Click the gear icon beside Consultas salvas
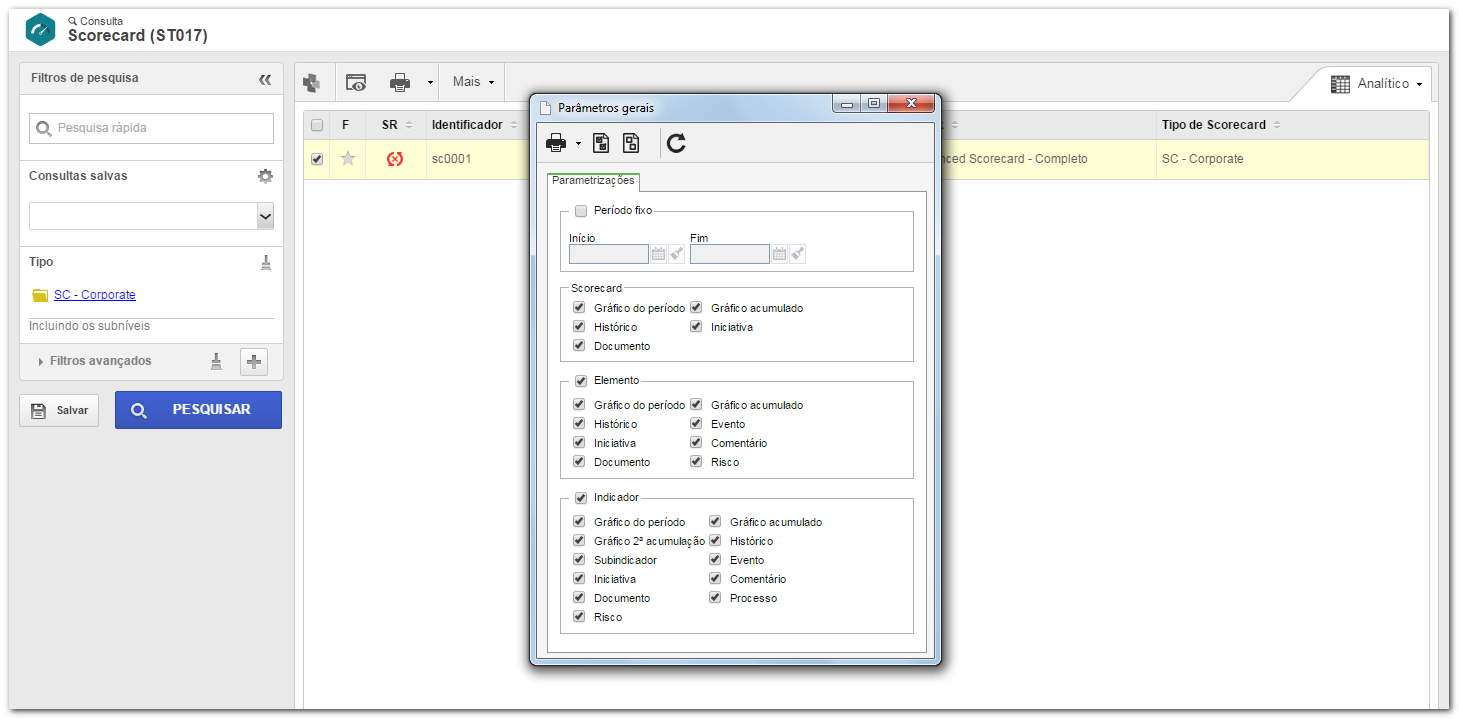The image size is (1459, 719). coord(265,176)
